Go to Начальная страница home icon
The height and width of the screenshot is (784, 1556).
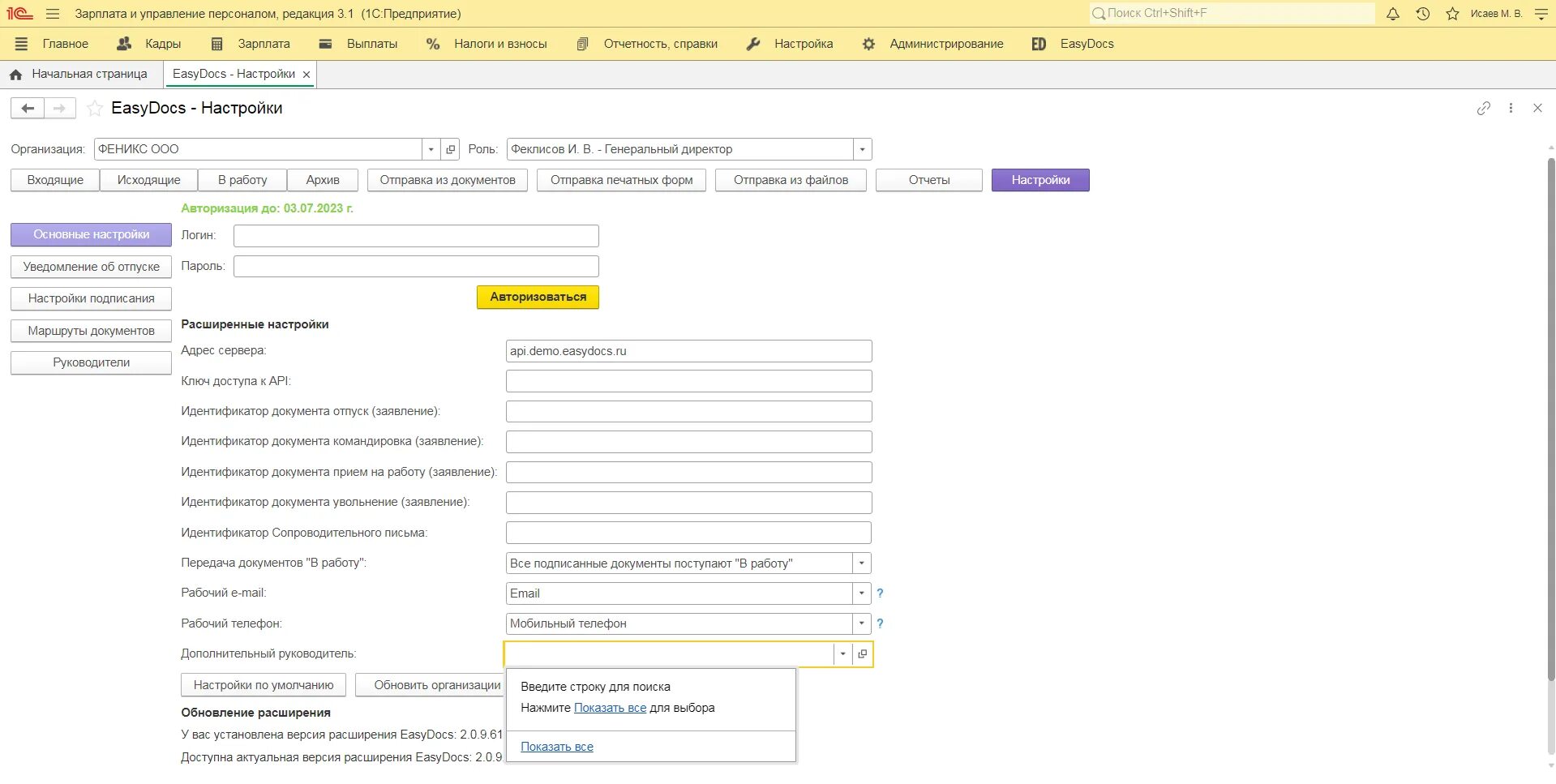click(15, 75)
